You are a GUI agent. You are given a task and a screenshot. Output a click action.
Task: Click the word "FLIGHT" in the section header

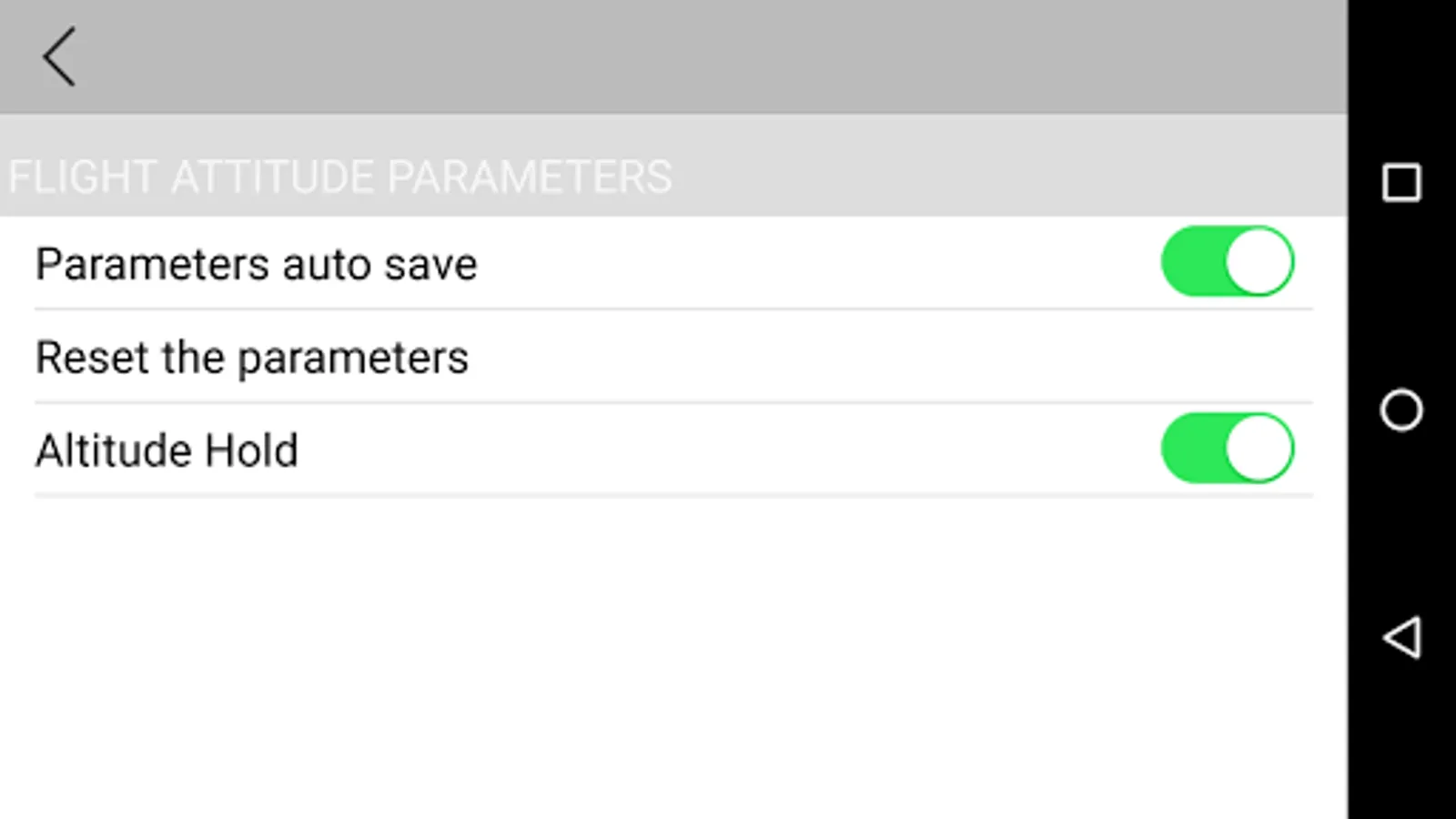point(82,177)
